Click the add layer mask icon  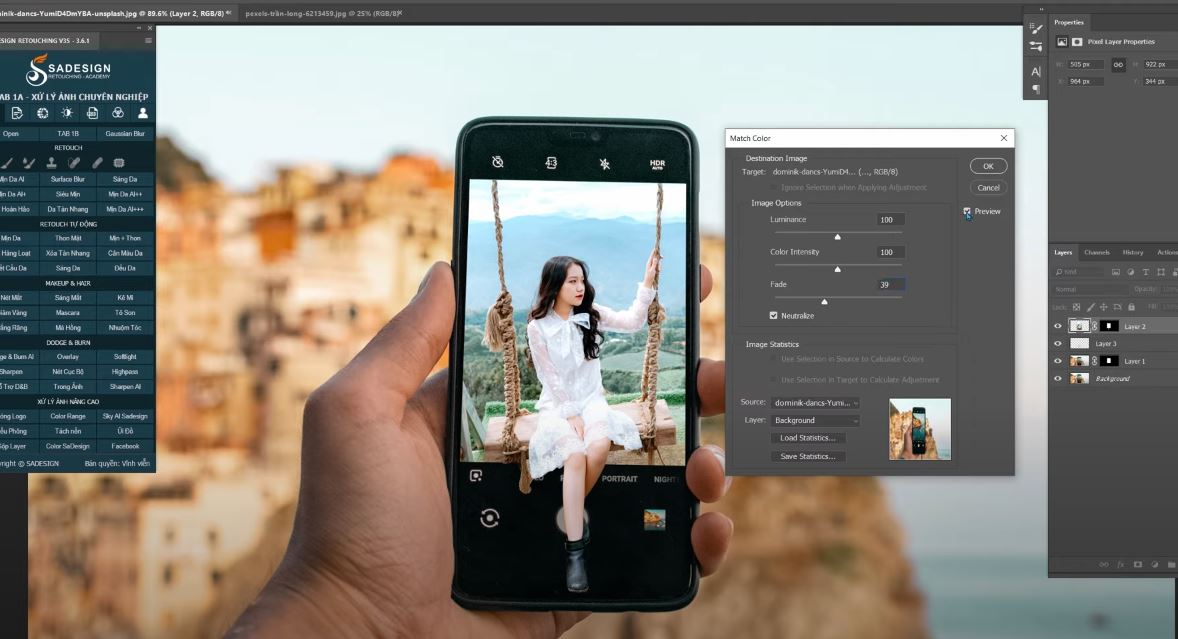click(1138, 565)
